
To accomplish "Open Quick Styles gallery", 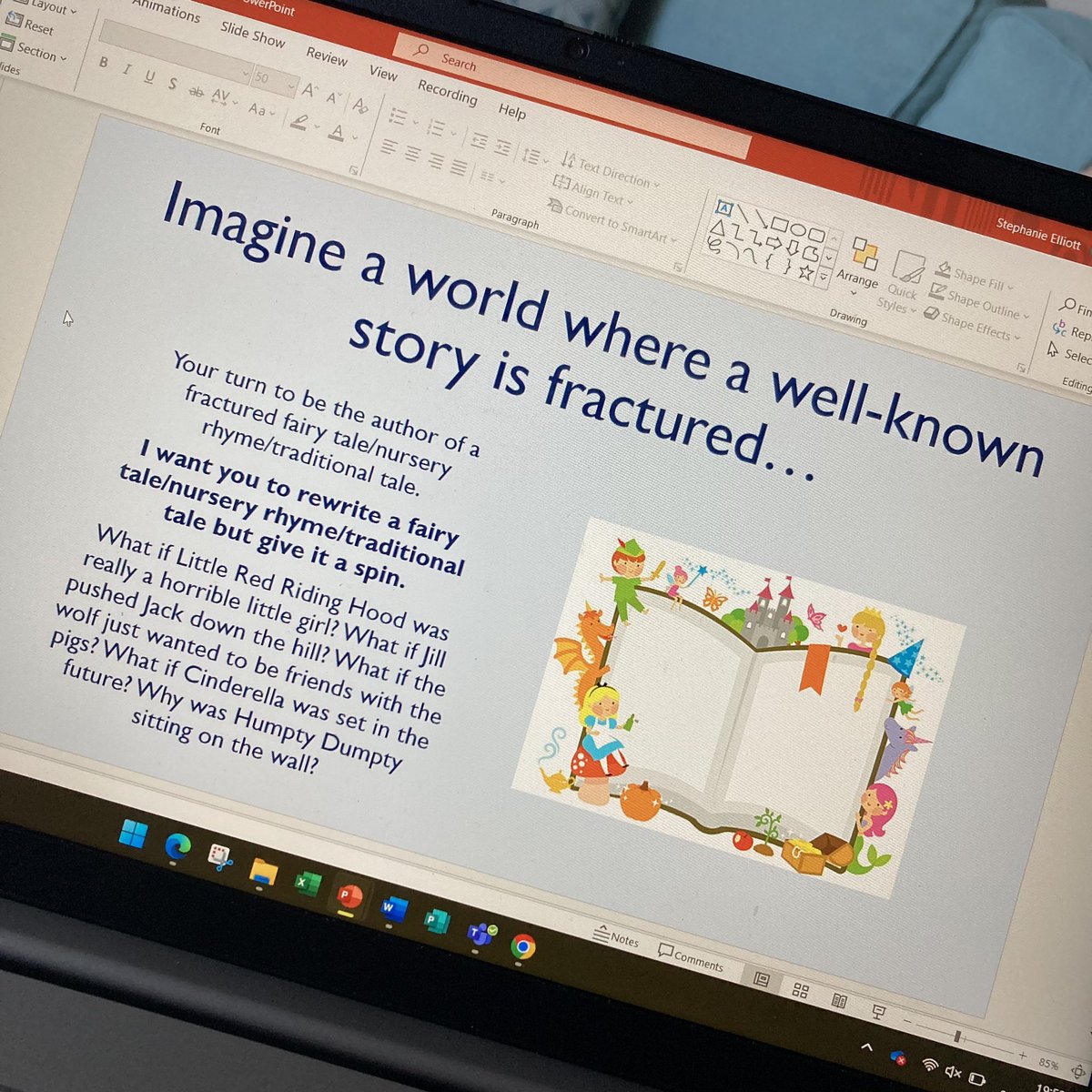I will [901, 282].
